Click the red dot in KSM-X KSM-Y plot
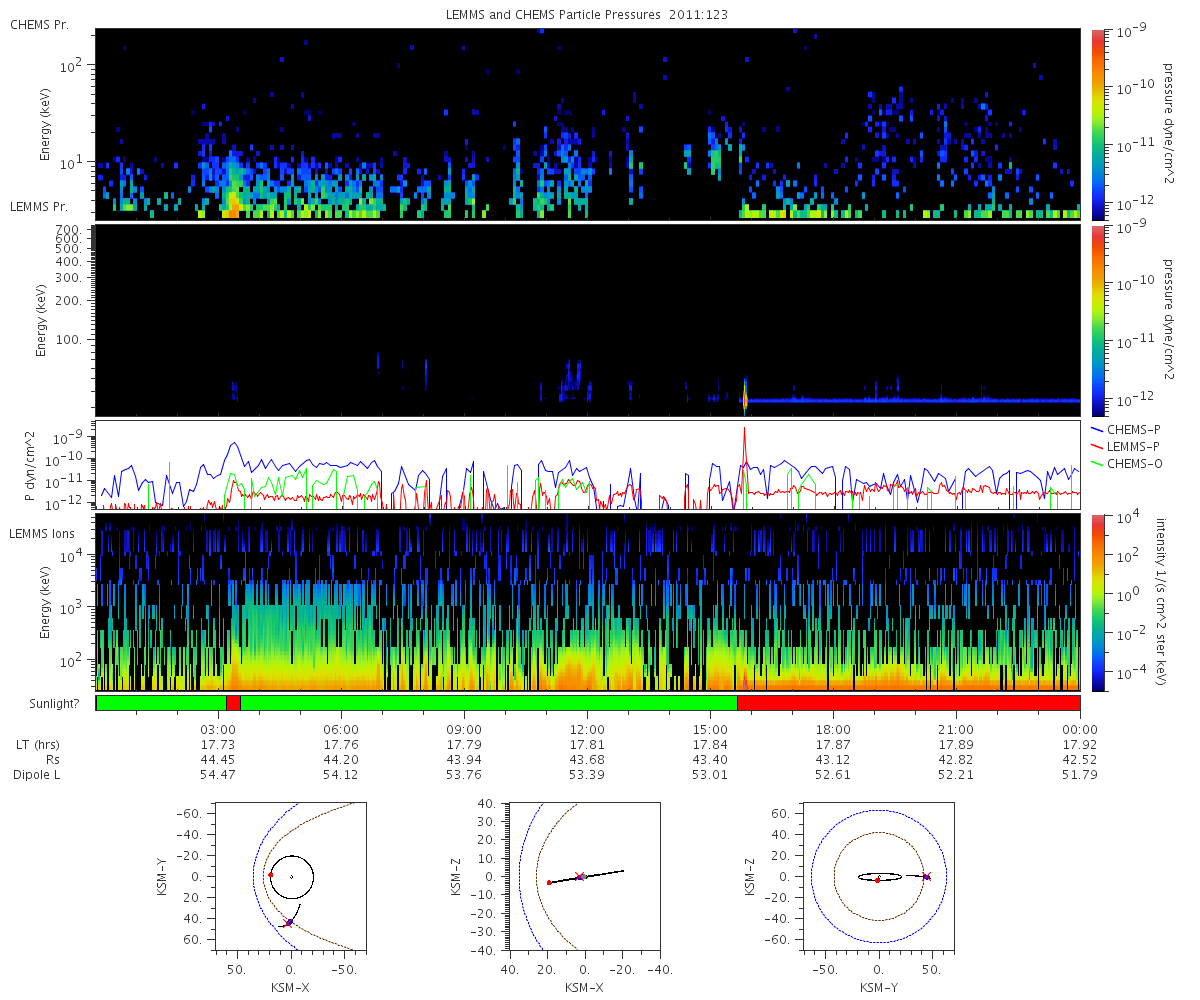The height and width of the screenshot is (1000, 1200). 270,875
